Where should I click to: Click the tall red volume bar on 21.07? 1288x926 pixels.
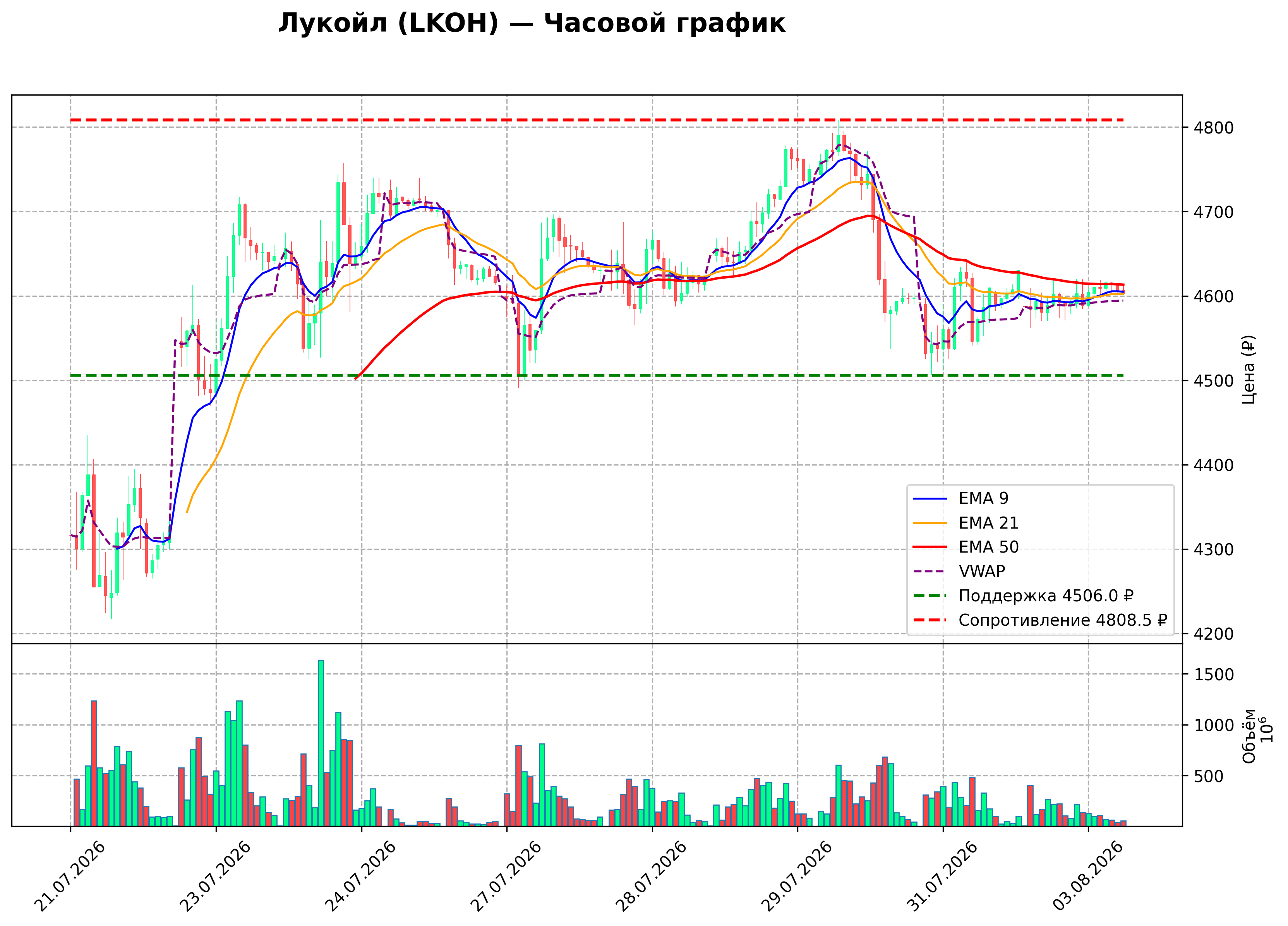click(x=94, y=763)
